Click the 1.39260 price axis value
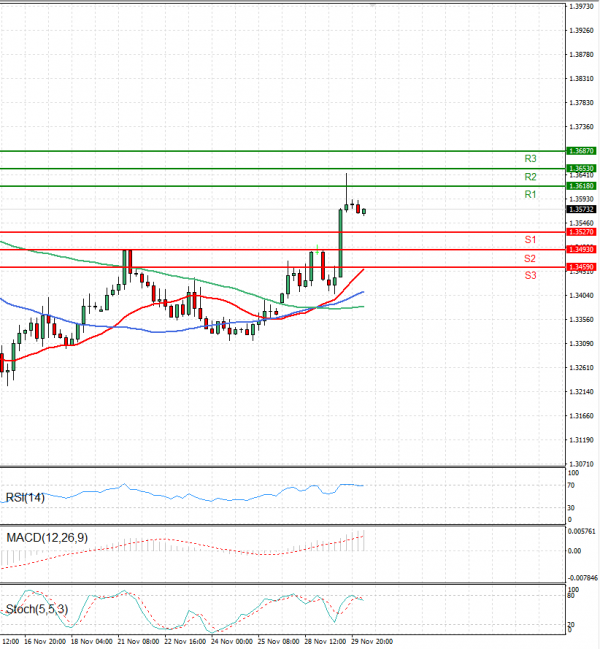Viewport: 600px width, 649px height. click(x=581, y=31)
